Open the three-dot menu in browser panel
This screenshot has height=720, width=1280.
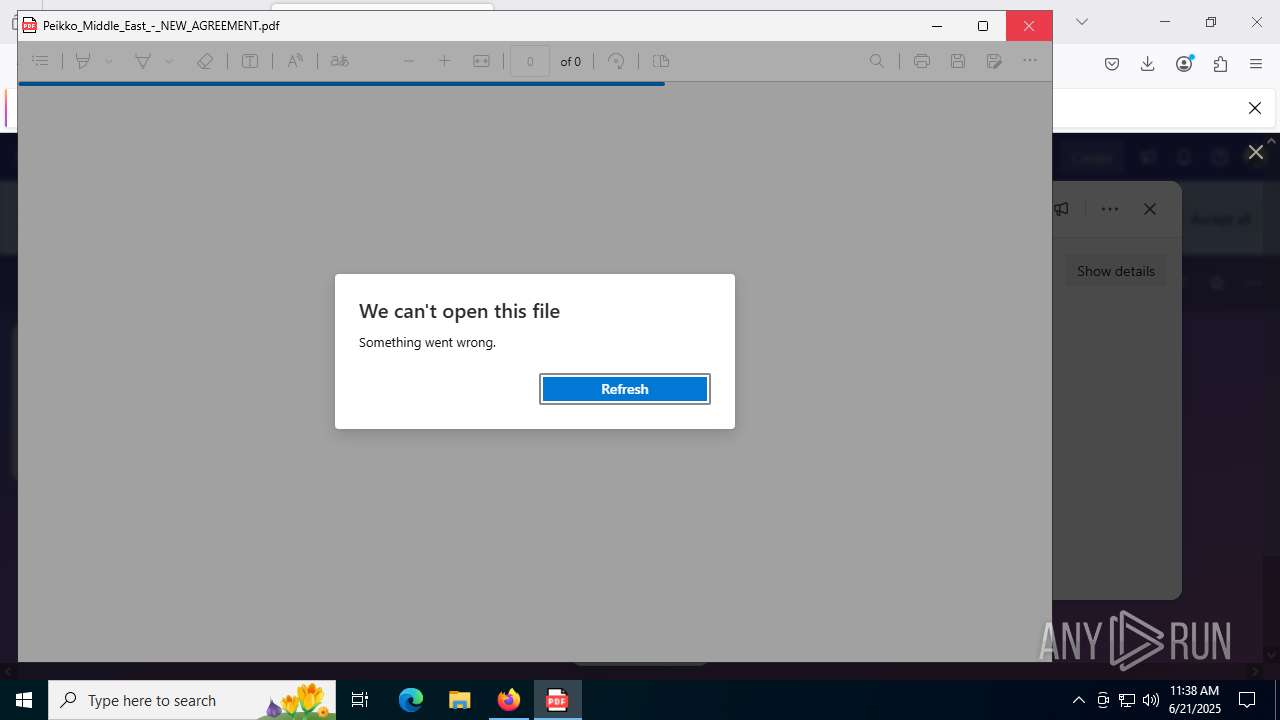(x=1110, y=209)
